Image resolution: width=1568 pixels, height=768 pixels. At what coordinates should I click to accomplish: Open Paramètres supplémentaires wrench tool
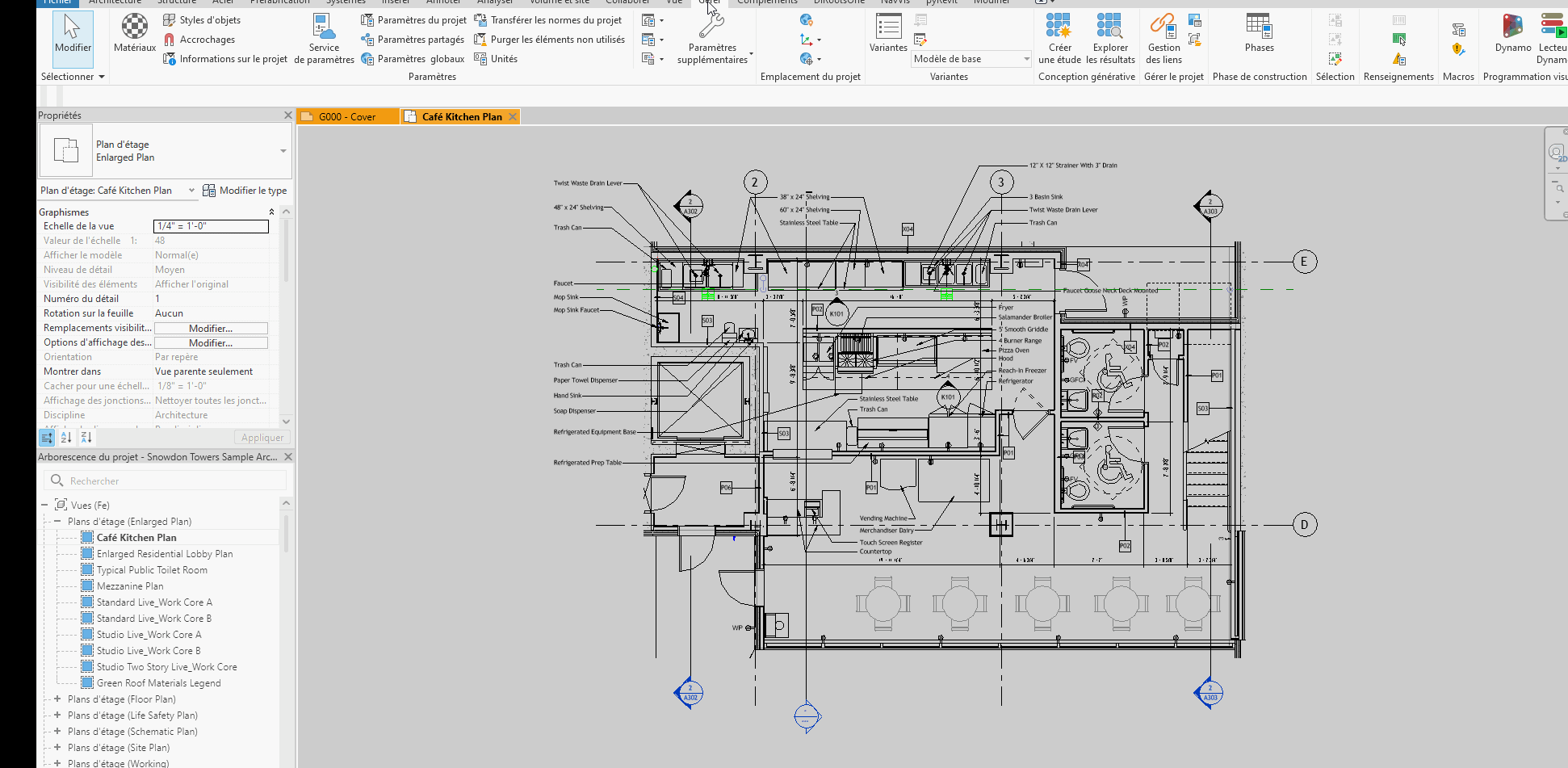(x=712, y=38)
